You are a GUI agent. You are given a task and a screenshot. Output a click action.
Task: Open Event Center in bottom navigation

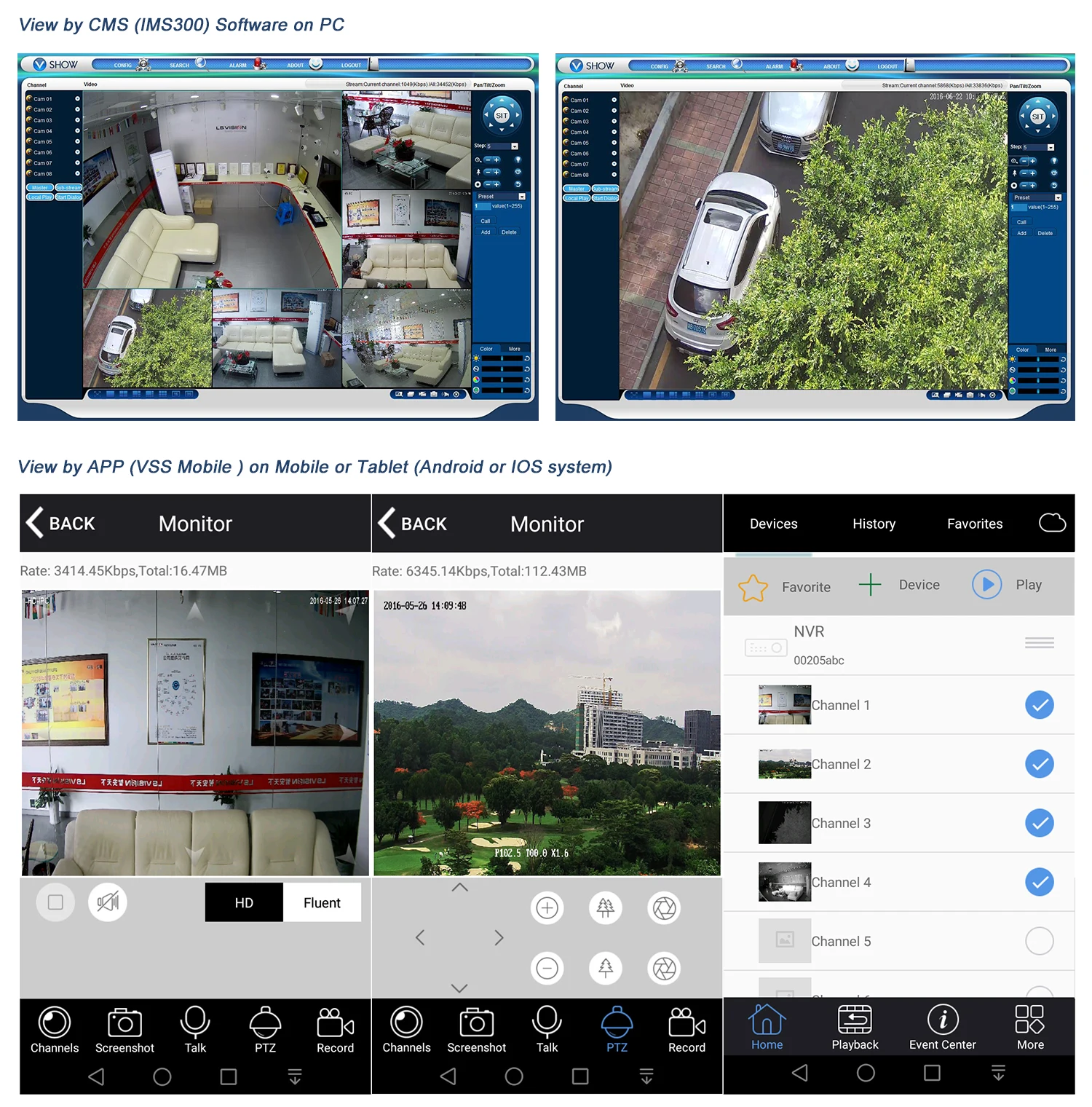tap(942, 1027)
